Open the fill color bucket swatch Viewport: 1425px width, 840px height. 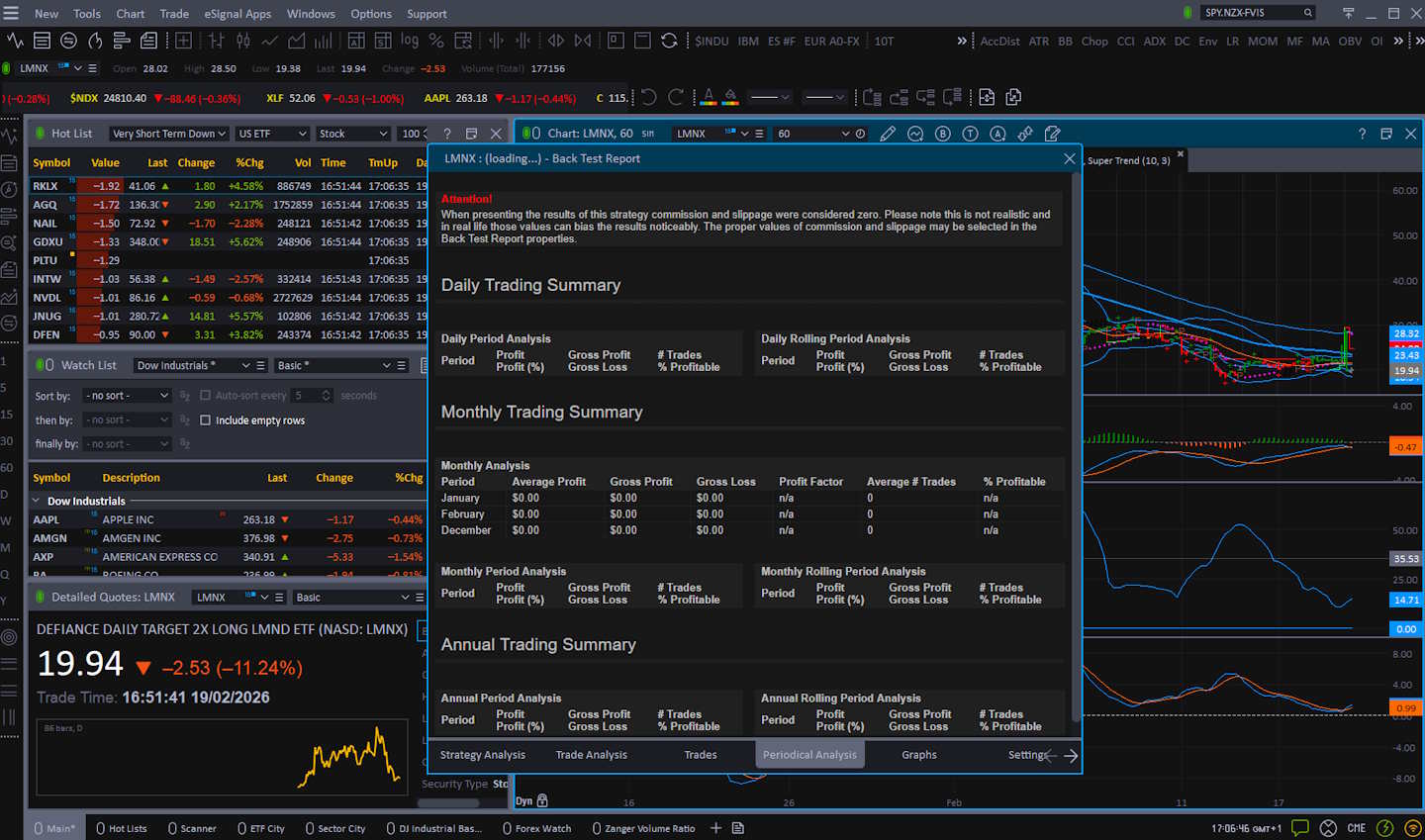(x=730, y=97)
